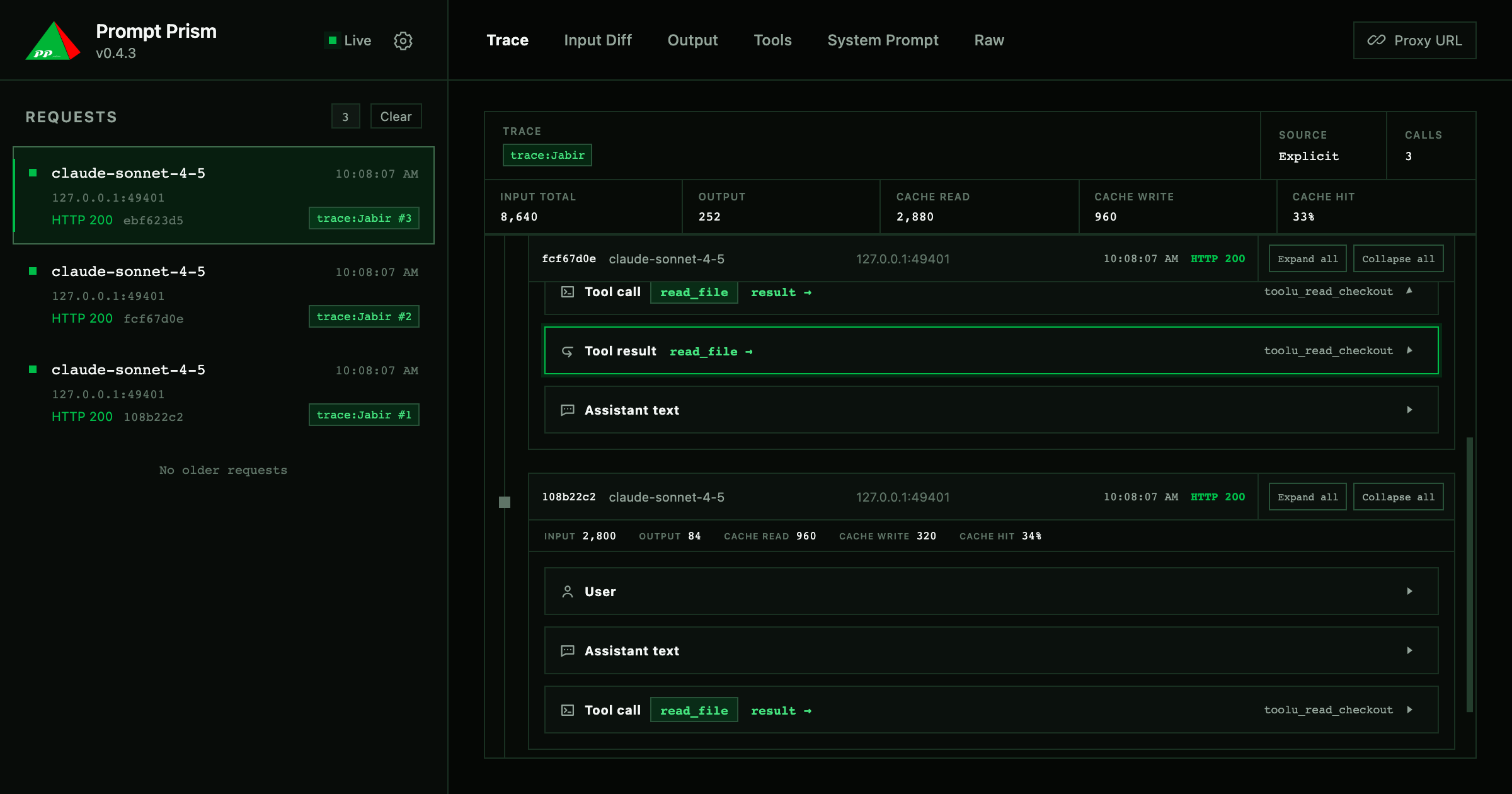Select request ebf623d5 in the list
The width and height of the screenshot is (1512, 794).
224,195
